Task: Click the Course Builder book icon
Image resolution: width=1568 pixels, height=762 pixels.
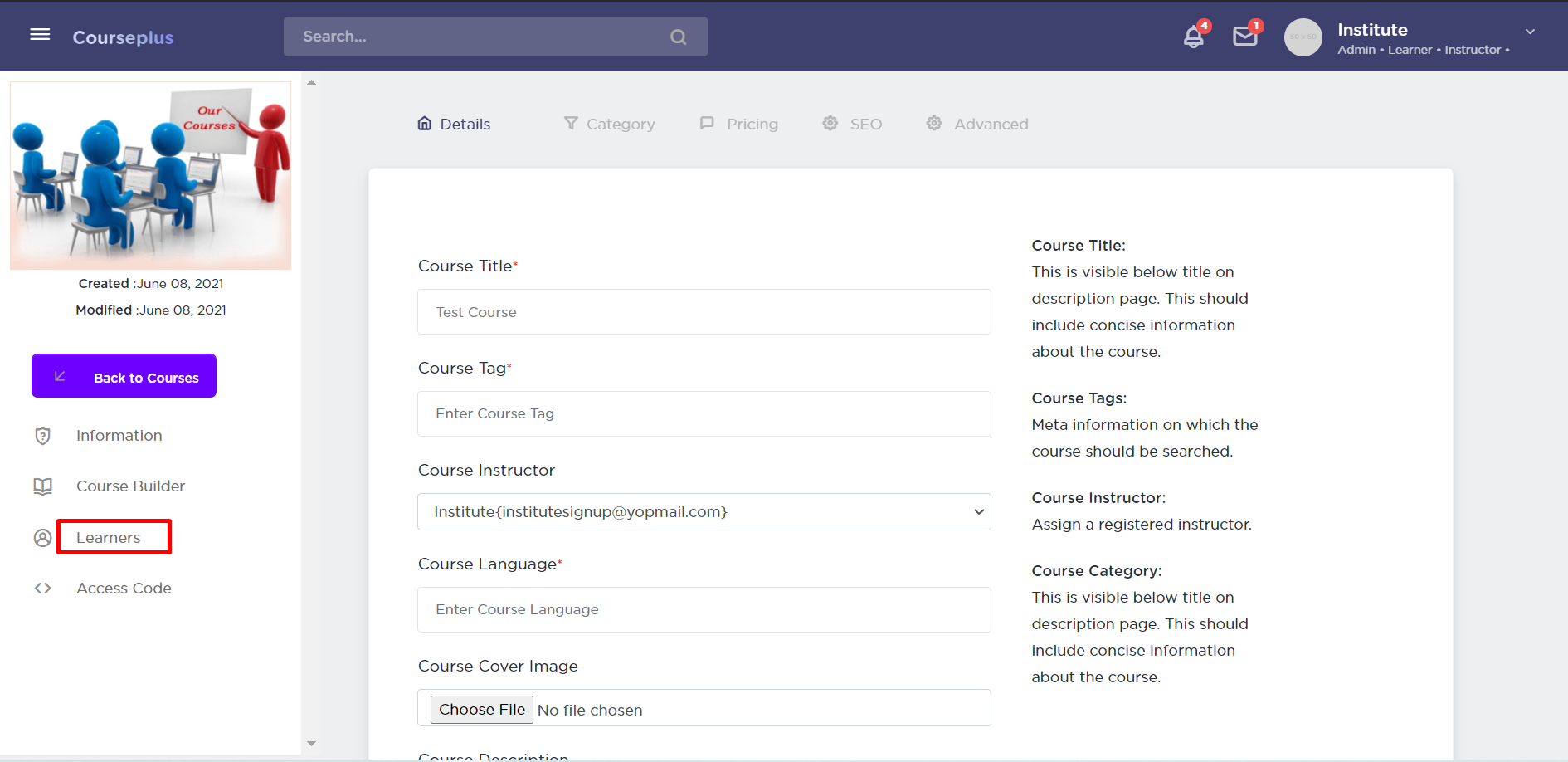Action: pyautogui.click(x=43, y=486)
